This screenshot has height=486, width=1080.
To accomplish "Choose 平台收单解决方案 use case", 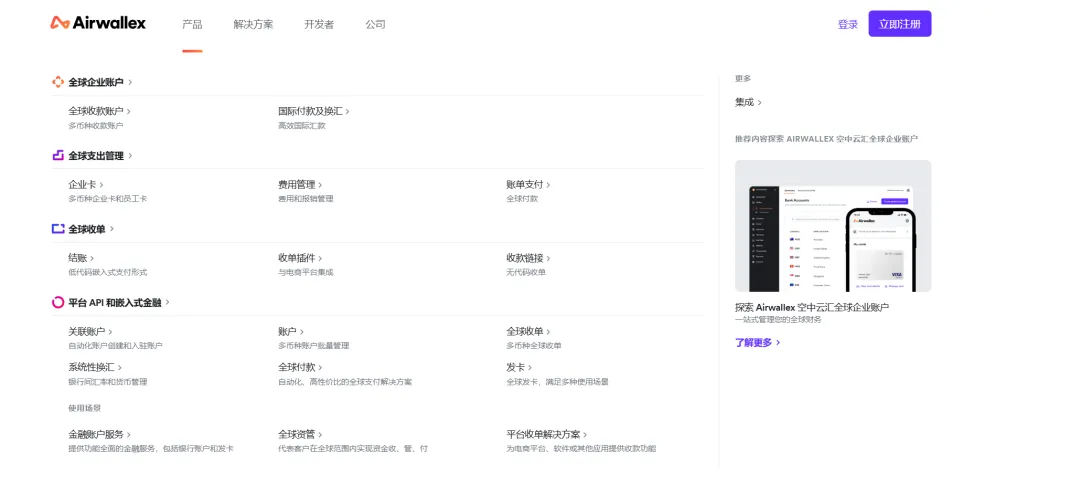I will pos(547,434).
